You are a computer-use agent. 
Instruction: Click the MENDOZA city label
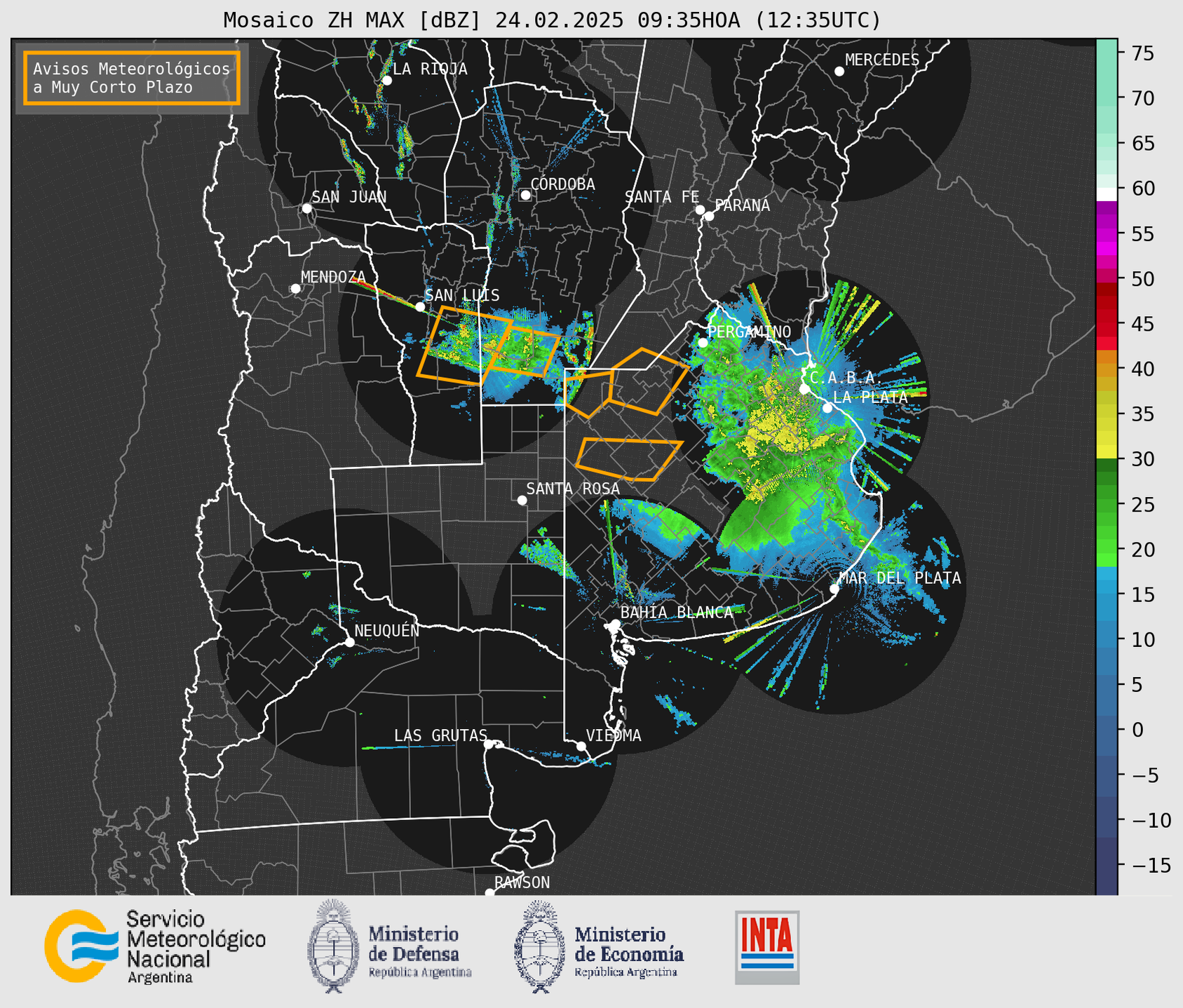[x=333, y=277]
